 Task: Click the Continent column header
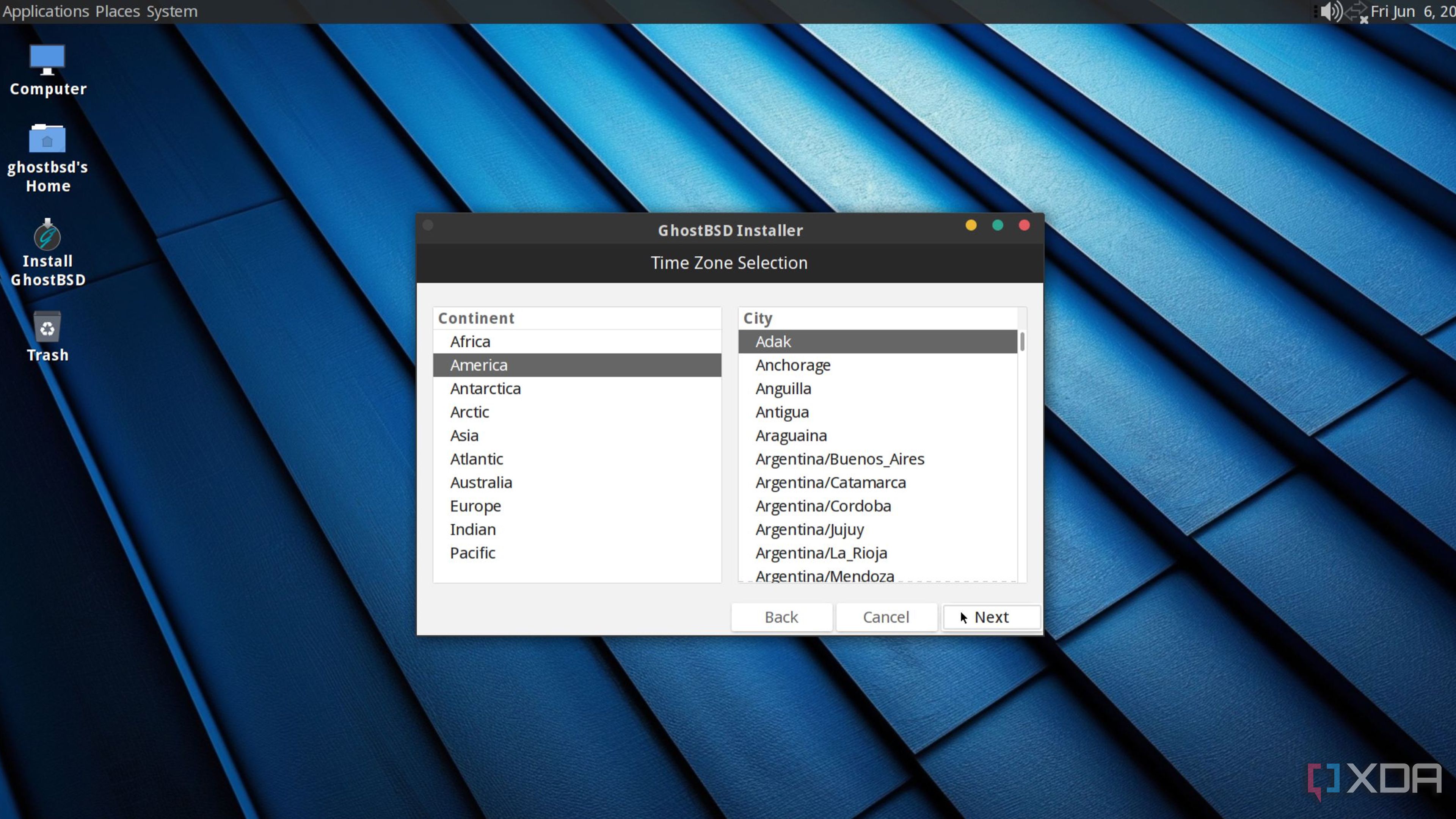click(477, 318)
